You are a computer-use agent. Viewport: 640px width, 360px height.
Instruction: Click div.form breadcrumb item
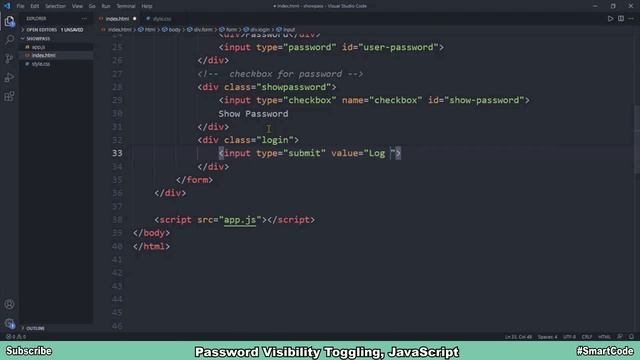coord(200,29)
